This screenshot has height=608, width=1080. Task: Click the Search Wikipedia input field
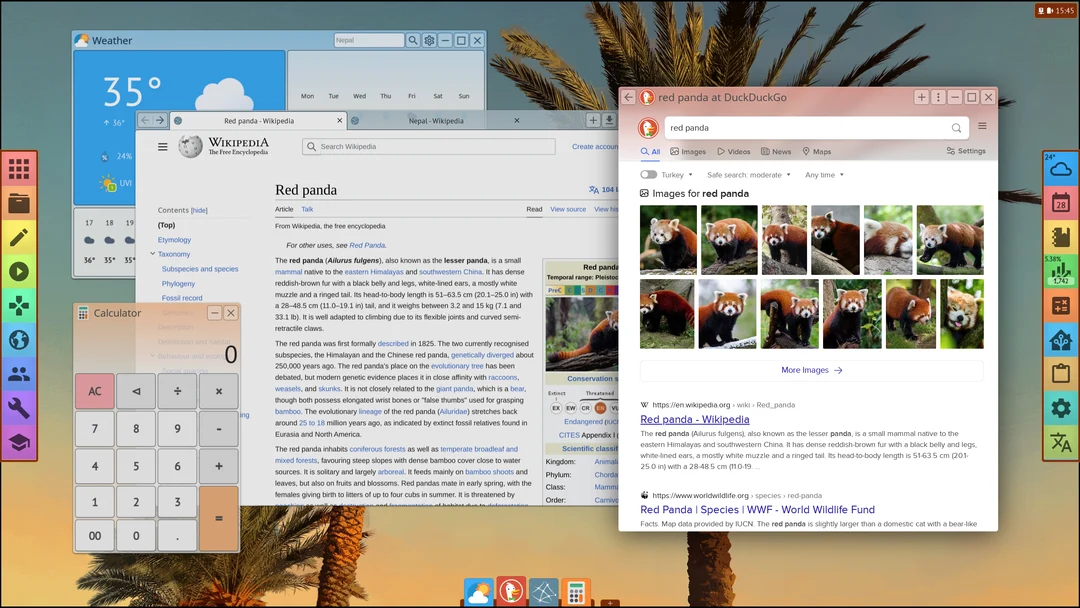coord(428,146)
